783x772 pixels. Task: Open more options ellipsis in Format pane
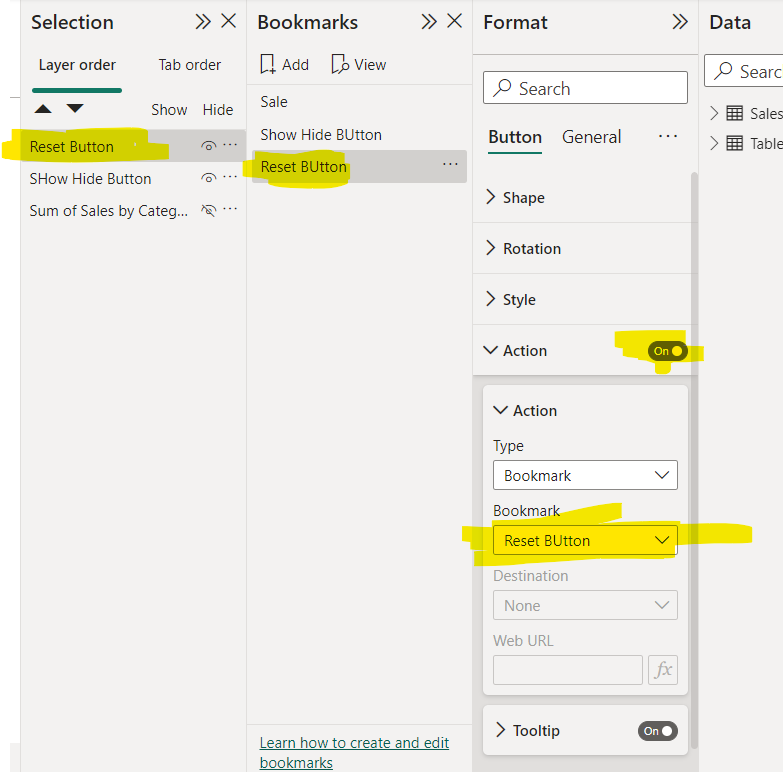point(668,136)
